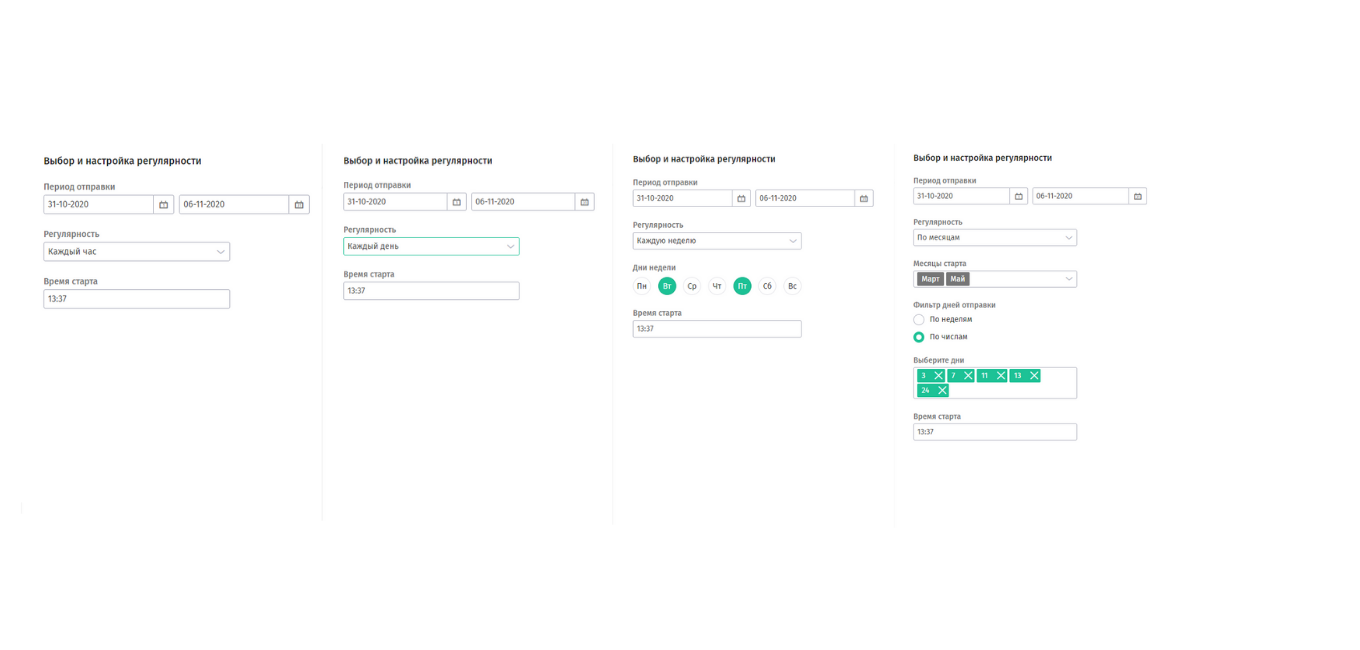The width and height of the screenshot is (1360, 650).
Task: Toggle Вс weekday circle
Action: coord(792,286)
